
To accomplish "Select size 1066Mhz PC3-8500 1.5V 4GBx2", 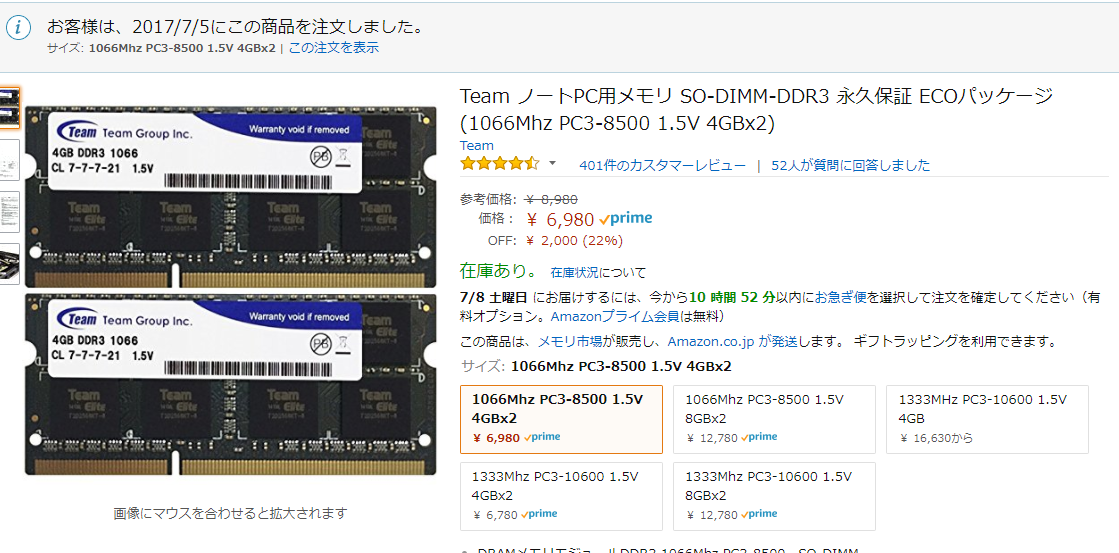I will coord(562,420).
